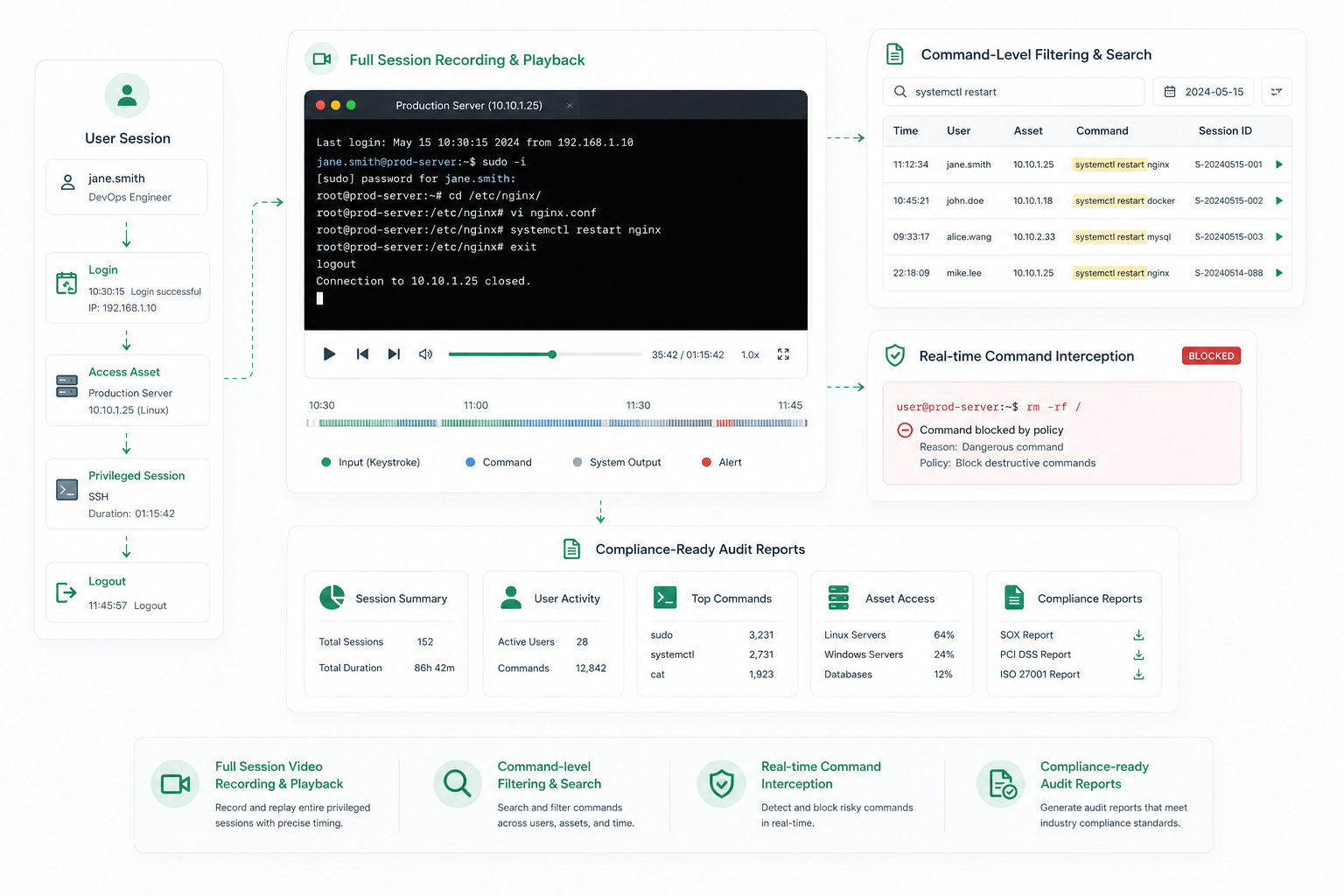Select the systemctl restart docker command
Image resolution: width=1344 pixels, height=896 pixels.
click(1124, 200)
